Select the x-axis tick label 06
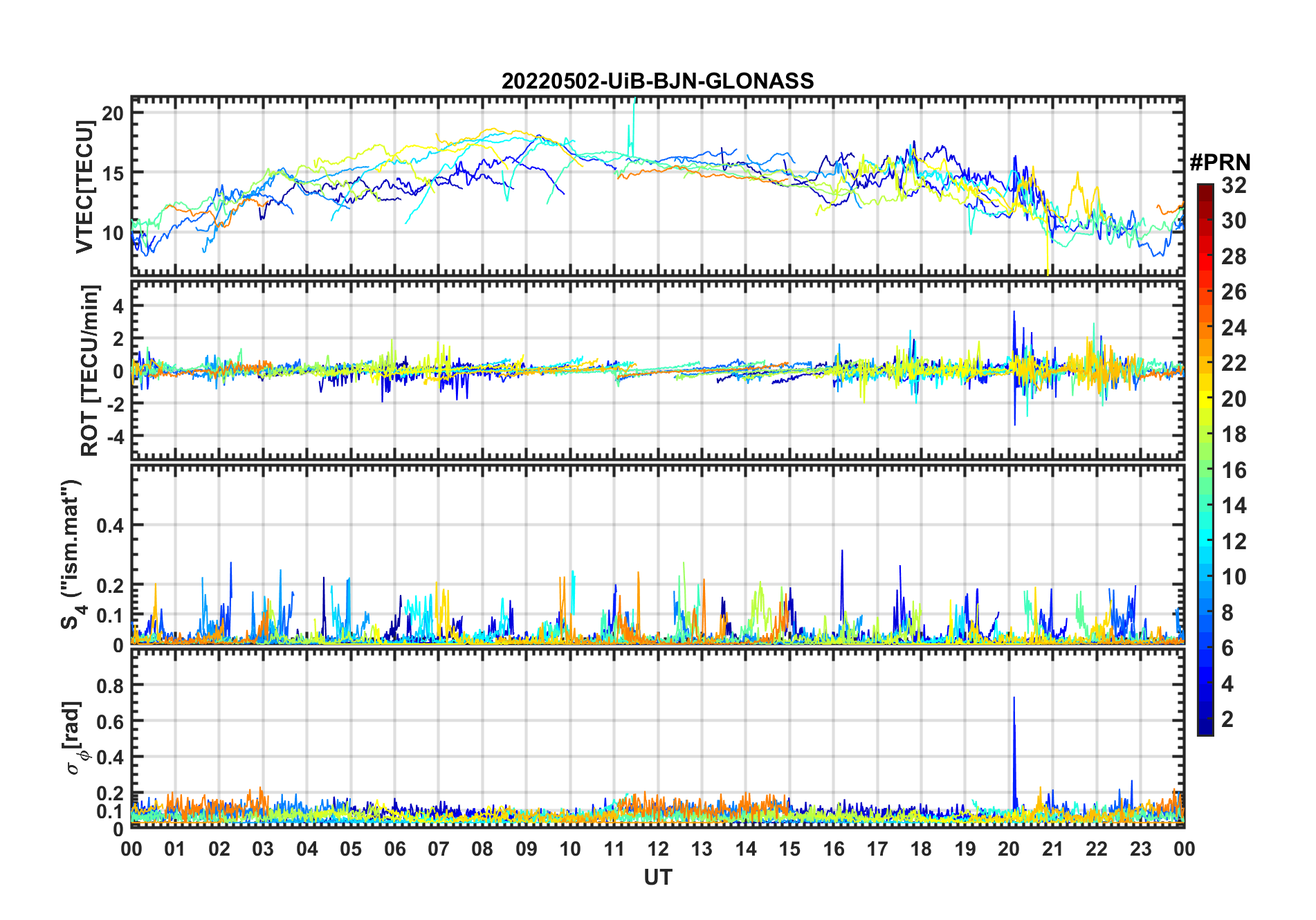1316x920 pixels. click(394, 849)
